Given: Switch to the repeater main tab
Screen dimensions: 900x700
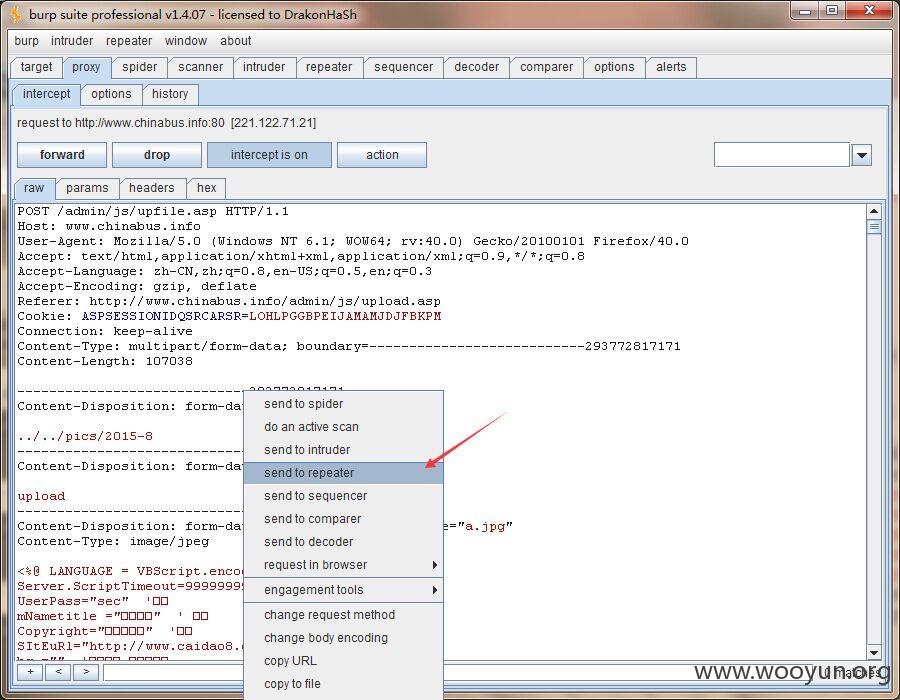Looking at the screenshot, I should pos(329,67).
